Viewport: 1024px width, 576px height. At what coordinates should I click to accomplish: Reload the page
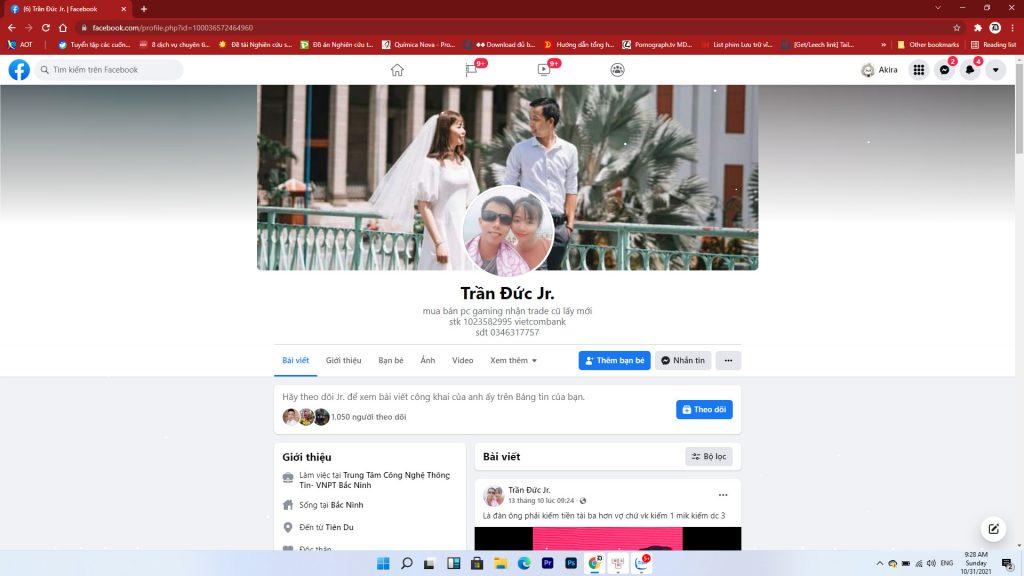coord(46,27)
